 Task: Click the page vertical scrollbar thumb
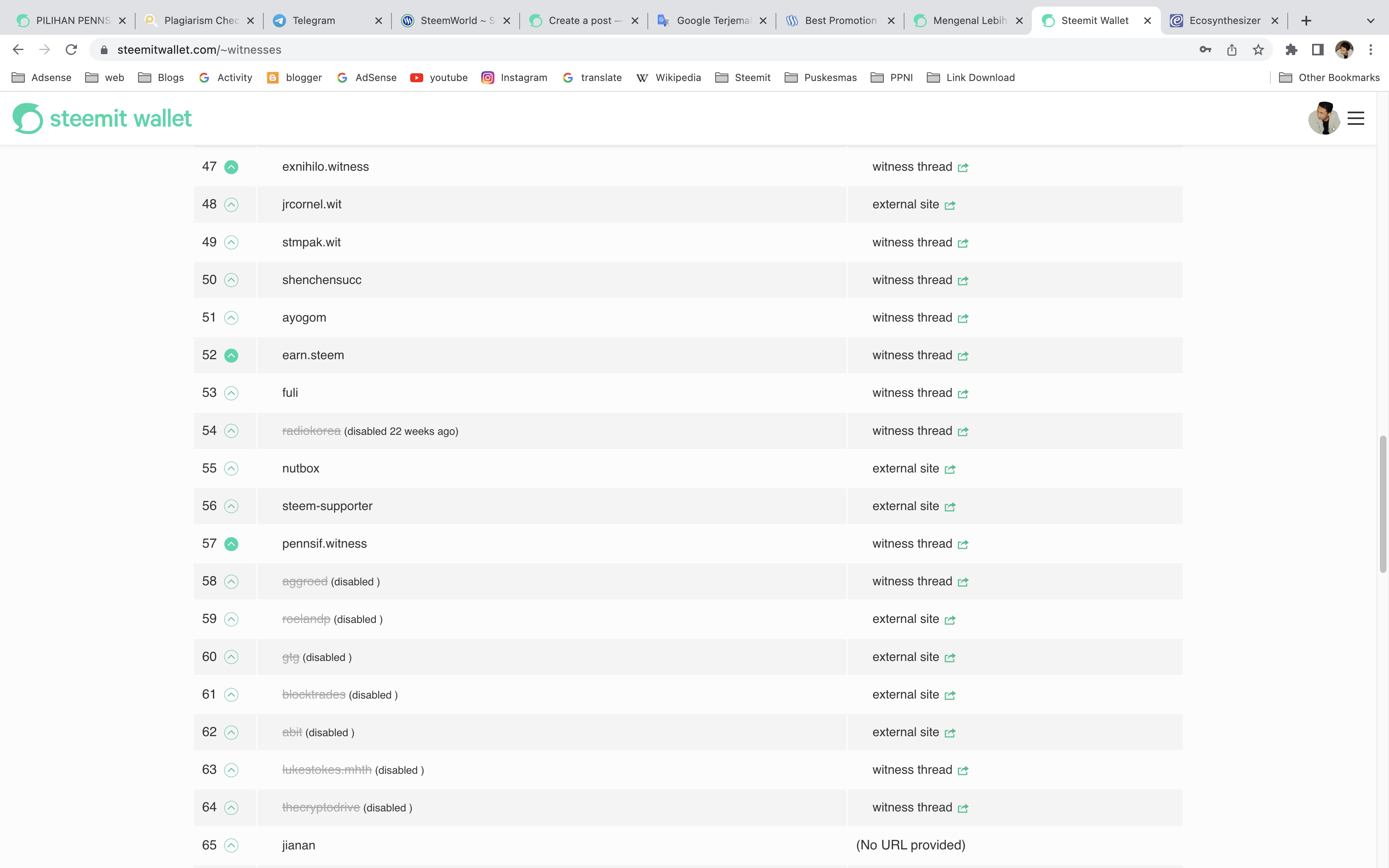coord(1383,504)
